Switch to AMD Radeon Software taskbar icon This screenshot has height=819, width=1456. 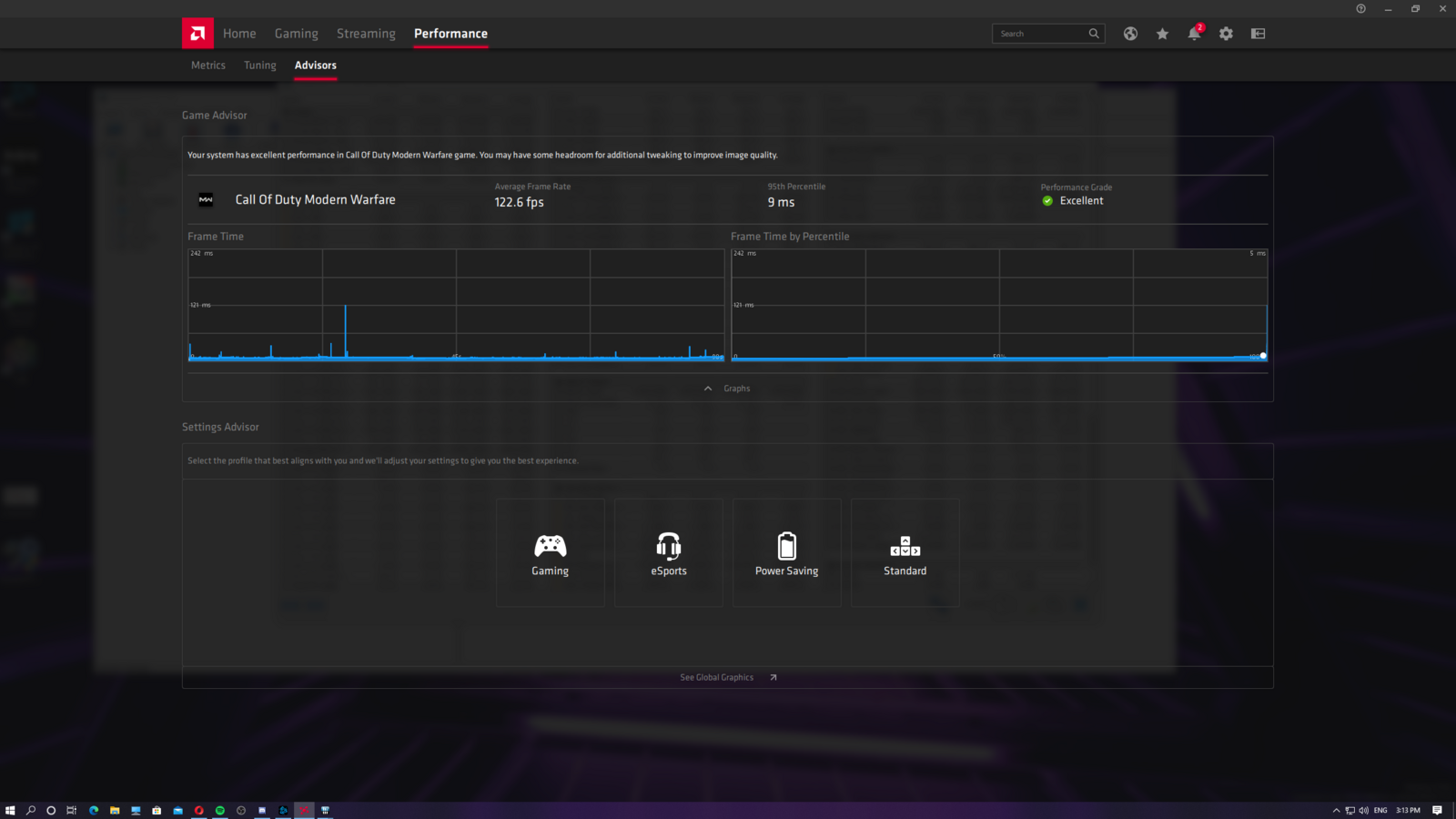click(x=304, y=810)
